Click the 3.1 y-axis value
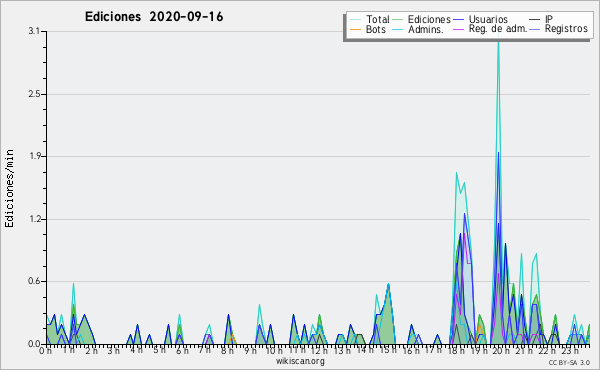The image size is (600, 370). (x=34, y=31)
